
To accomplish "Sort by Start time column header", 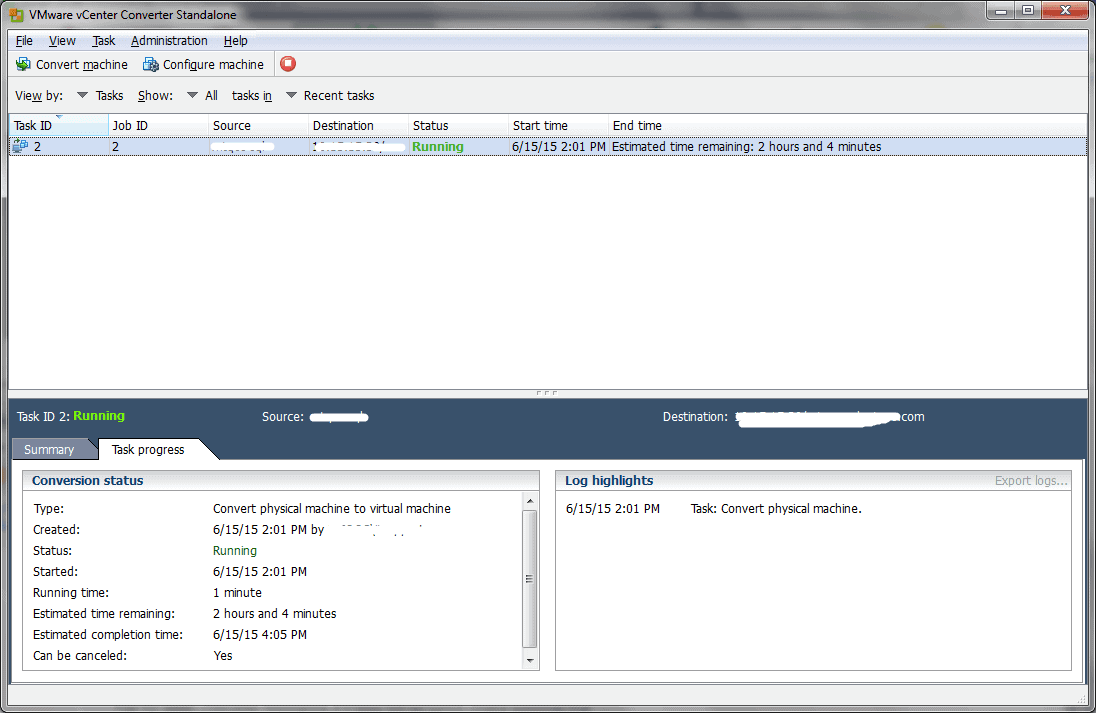I will tap(558, 125).
